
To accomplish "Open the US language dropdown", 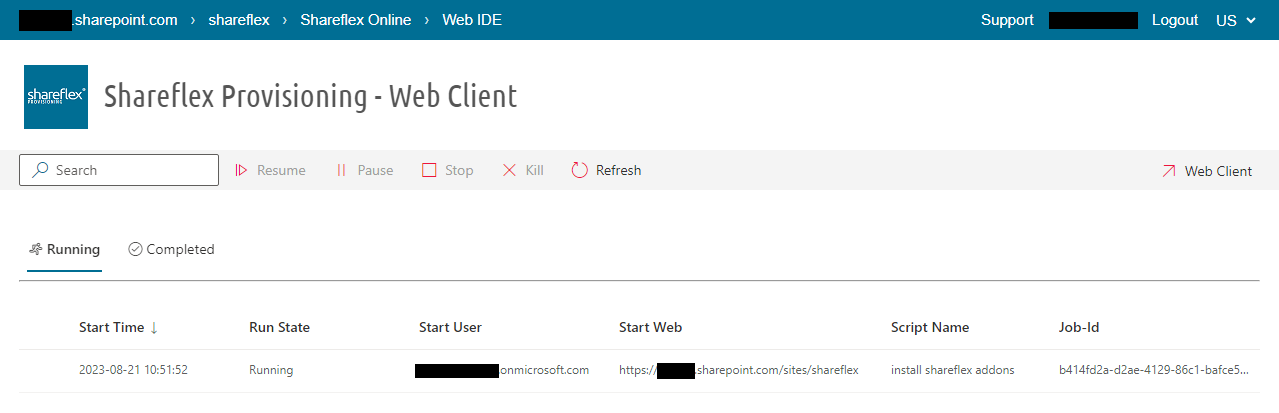I will point(1236,20).
